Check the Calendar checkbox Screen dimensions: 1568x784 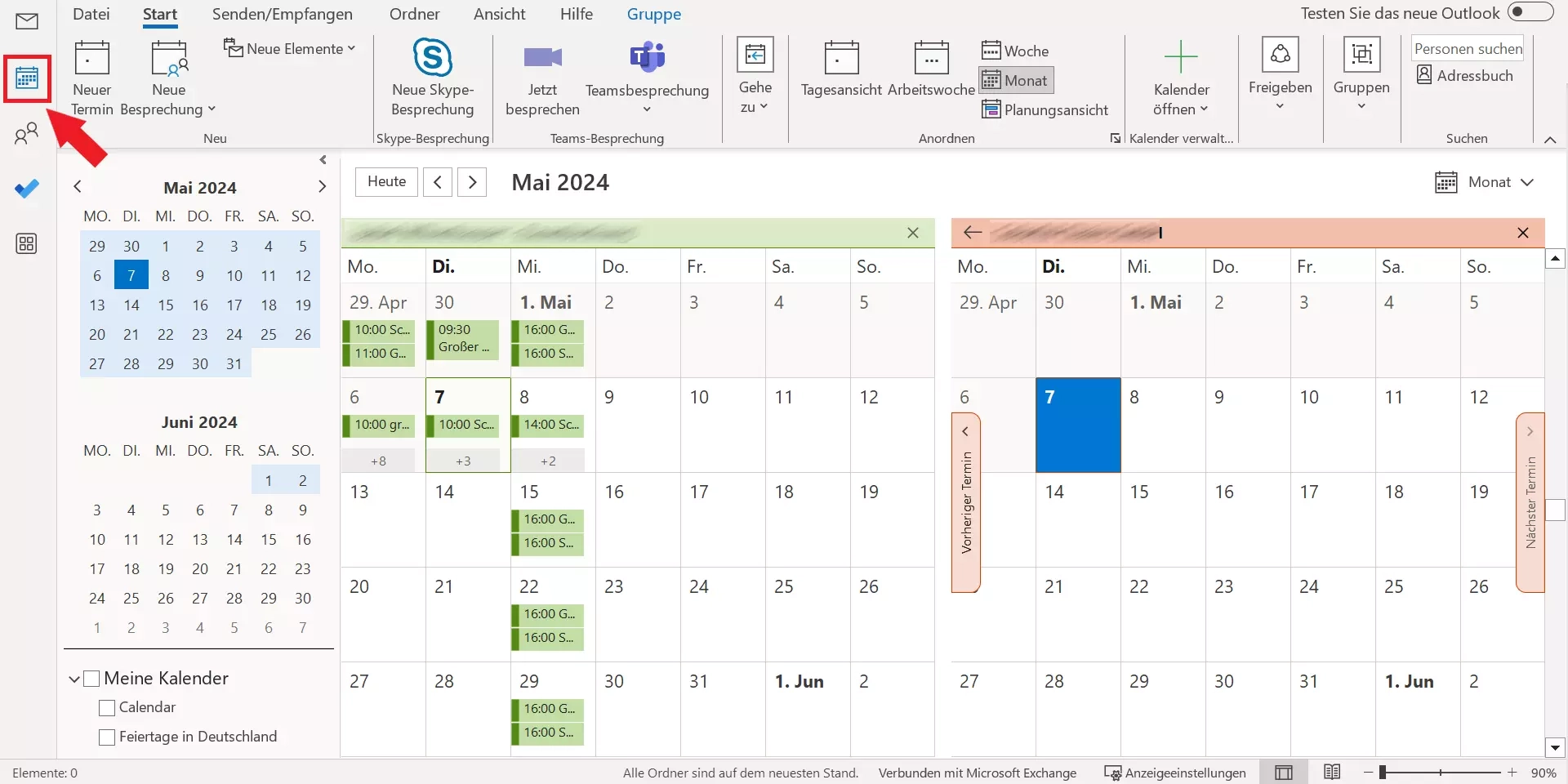tap(107, 708)
